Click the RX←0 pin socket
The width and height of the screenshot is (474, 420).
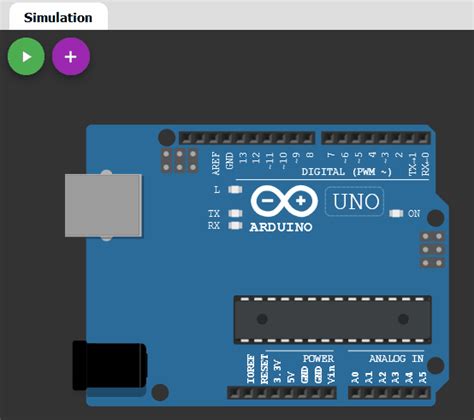tap(424, 138)
